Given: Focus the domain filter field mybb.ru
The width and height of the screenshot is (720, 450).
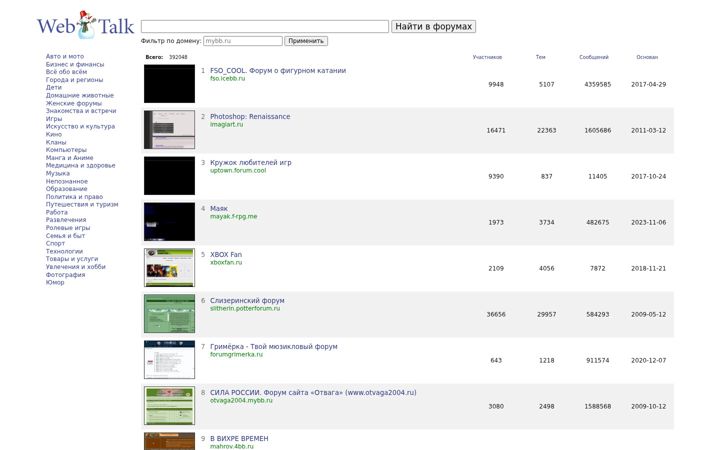Looking at the screenshot, I should pos(243,41).
